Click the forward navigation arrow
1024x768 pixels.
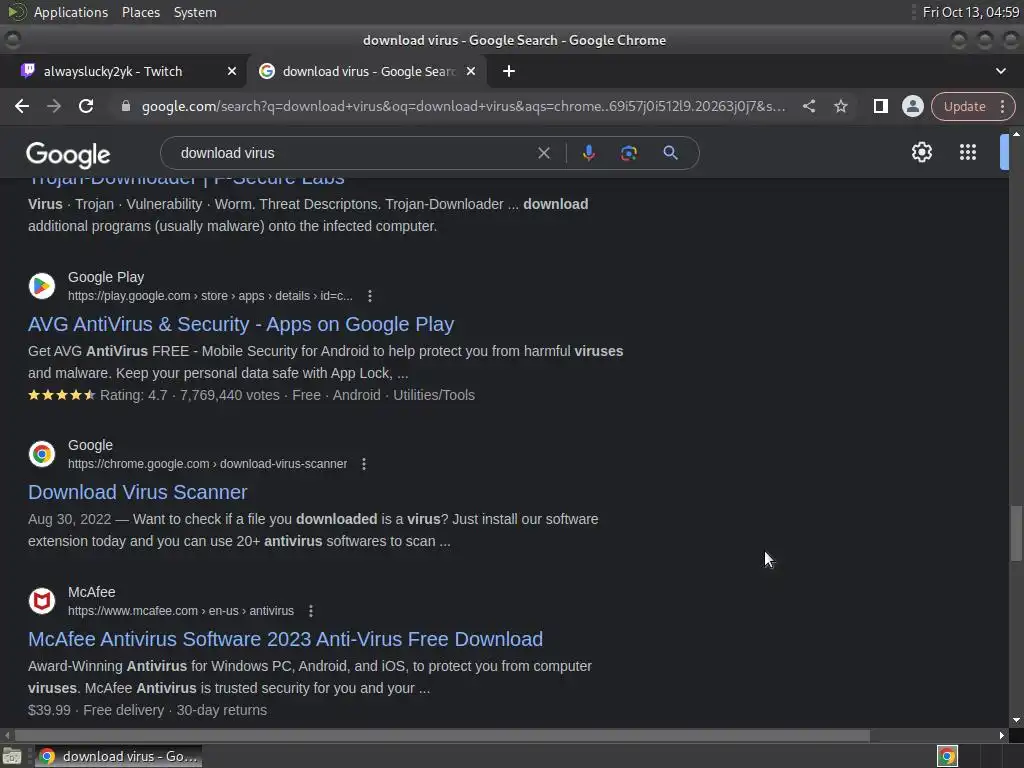click(54, 106)
